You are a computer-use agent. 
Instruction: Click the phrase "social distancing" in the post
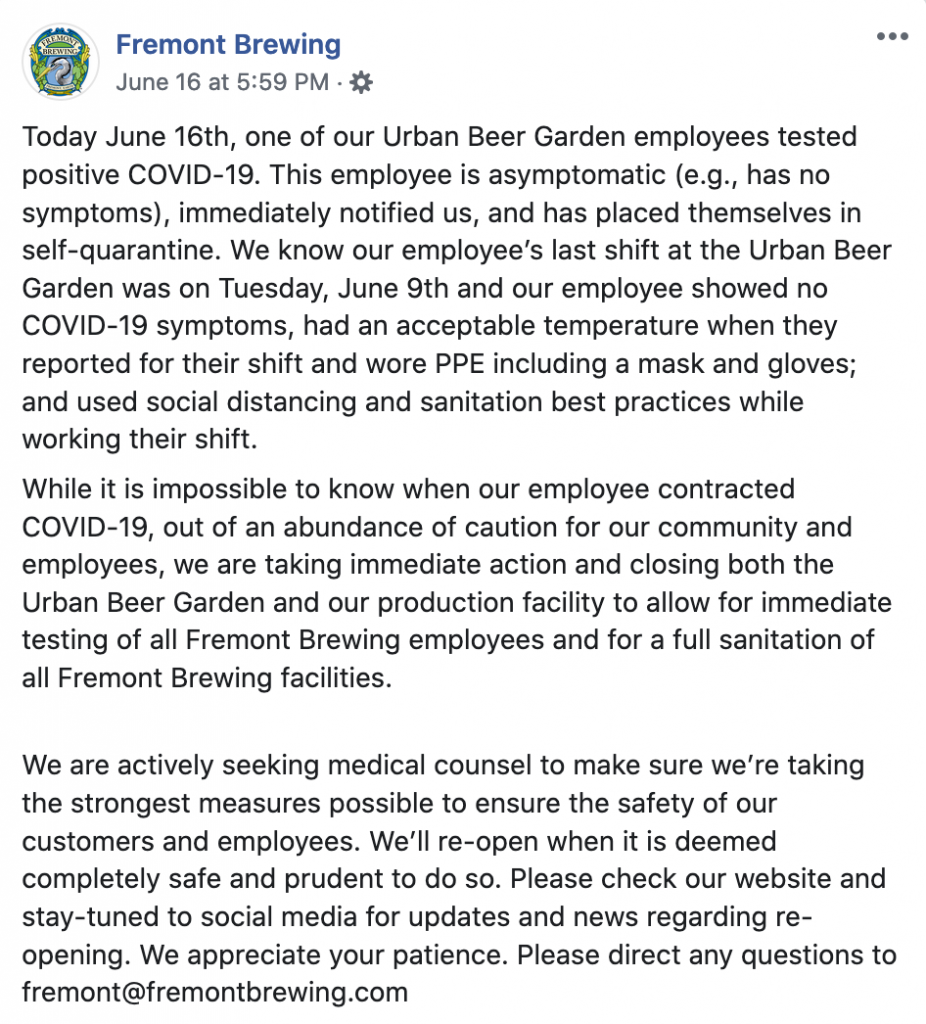[x=251, y=402]
